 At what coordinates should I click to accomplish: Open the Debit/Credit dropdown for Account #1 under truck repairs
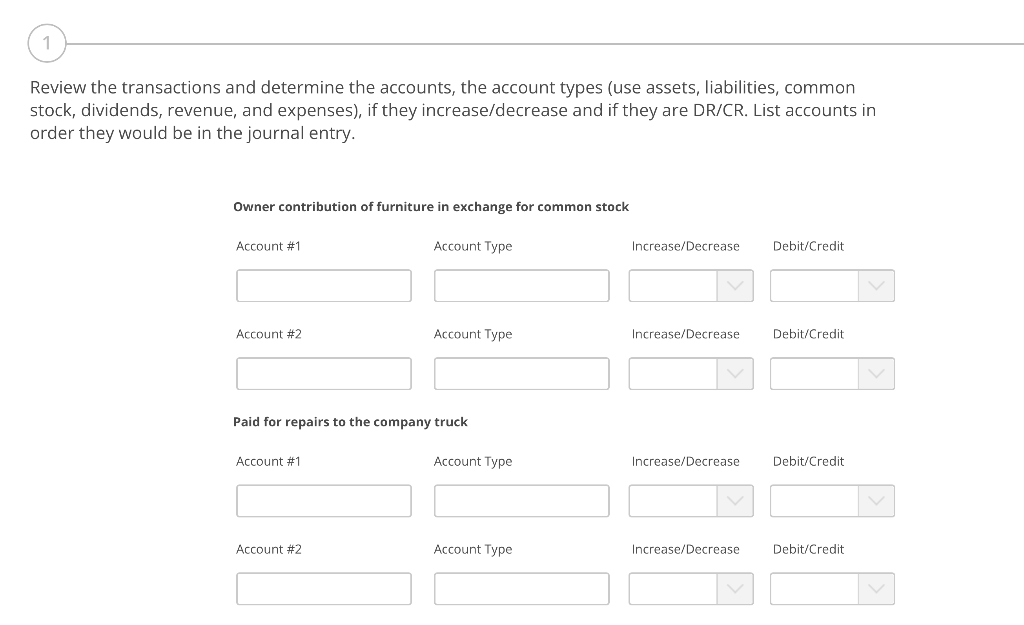click(x=832, y=500)
